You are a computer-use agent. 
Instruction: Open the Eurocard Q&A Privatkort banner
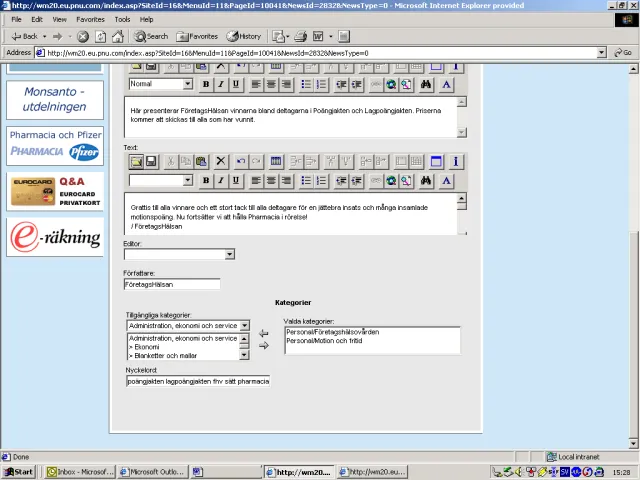click(x=55, y=191)
